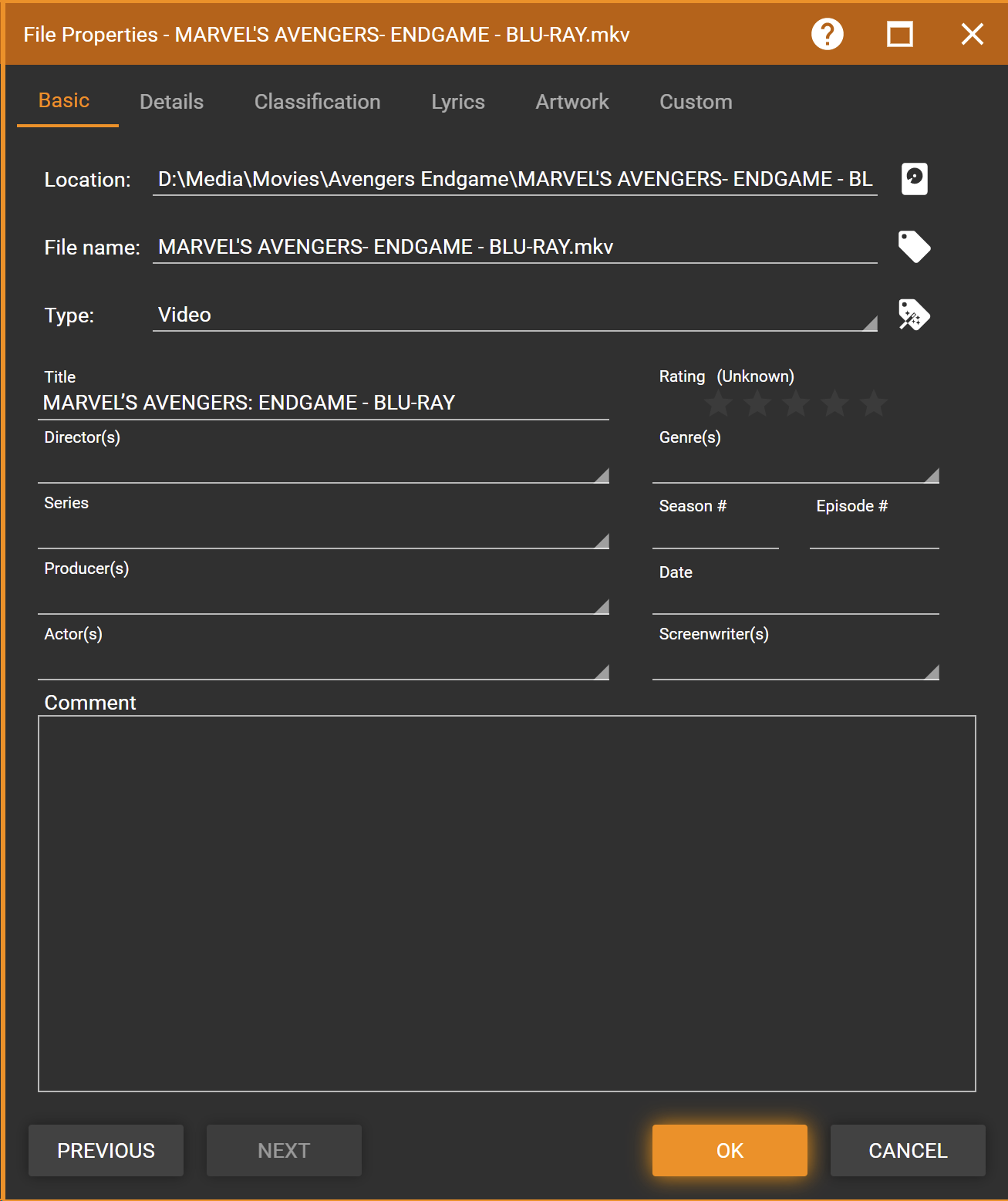
Task: Set rating to one star
Action: (x=719, y=403)
